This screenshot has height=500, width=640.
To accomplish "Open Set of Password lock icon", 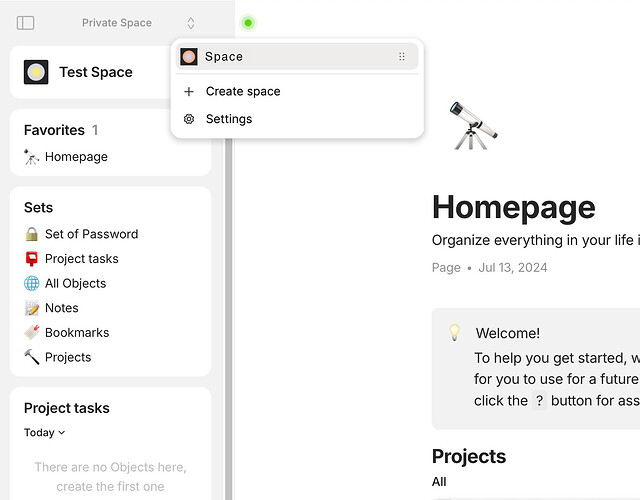I will [x=31, y=234].
